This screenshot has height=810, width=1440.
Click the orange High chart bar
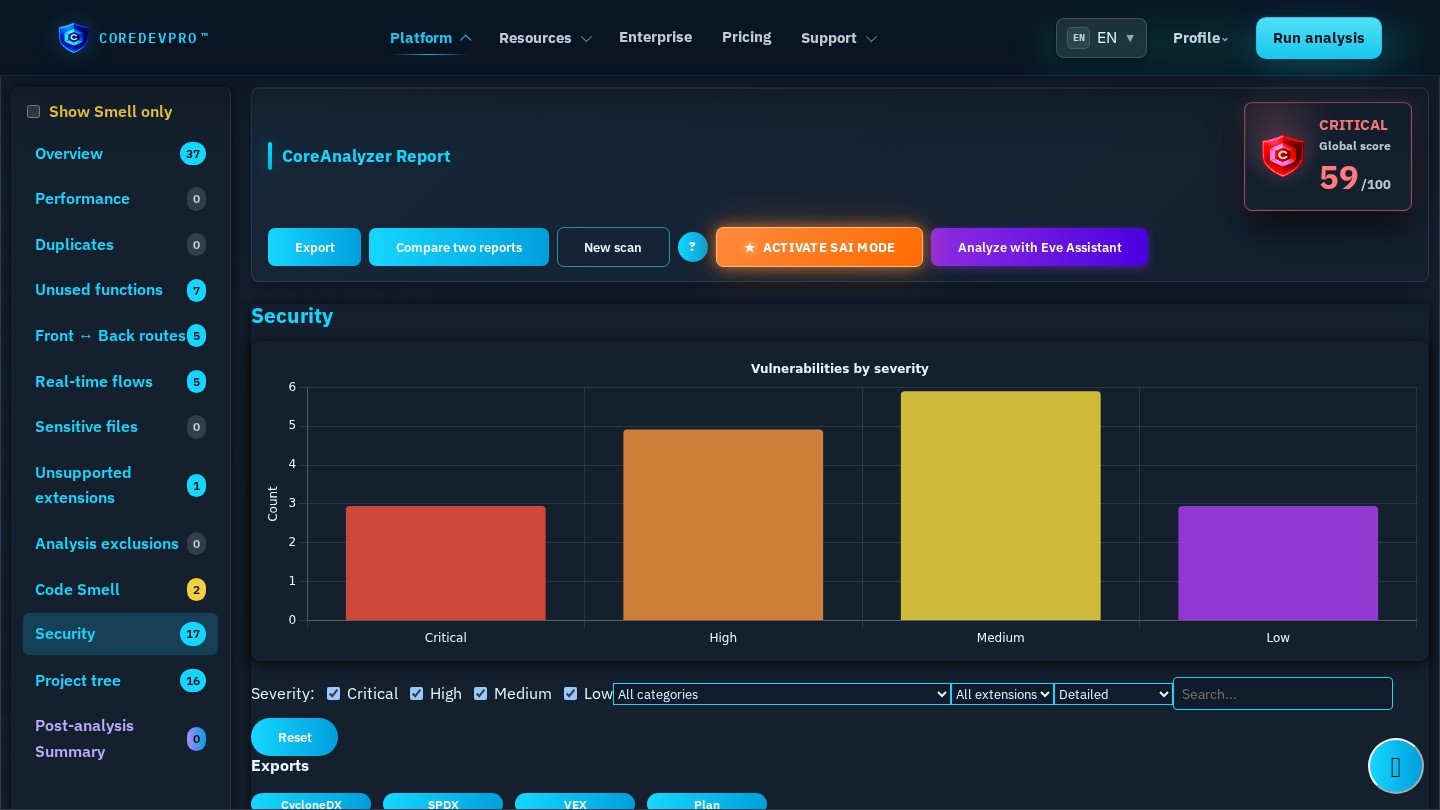pyautogui.click(x=723, y=525)
